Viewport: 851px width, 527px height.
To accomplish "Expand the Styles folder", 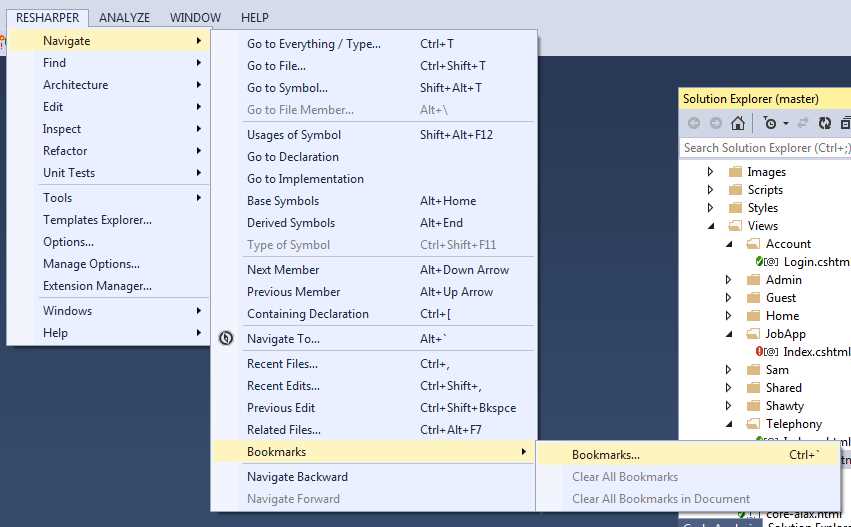I will point(710,208).
